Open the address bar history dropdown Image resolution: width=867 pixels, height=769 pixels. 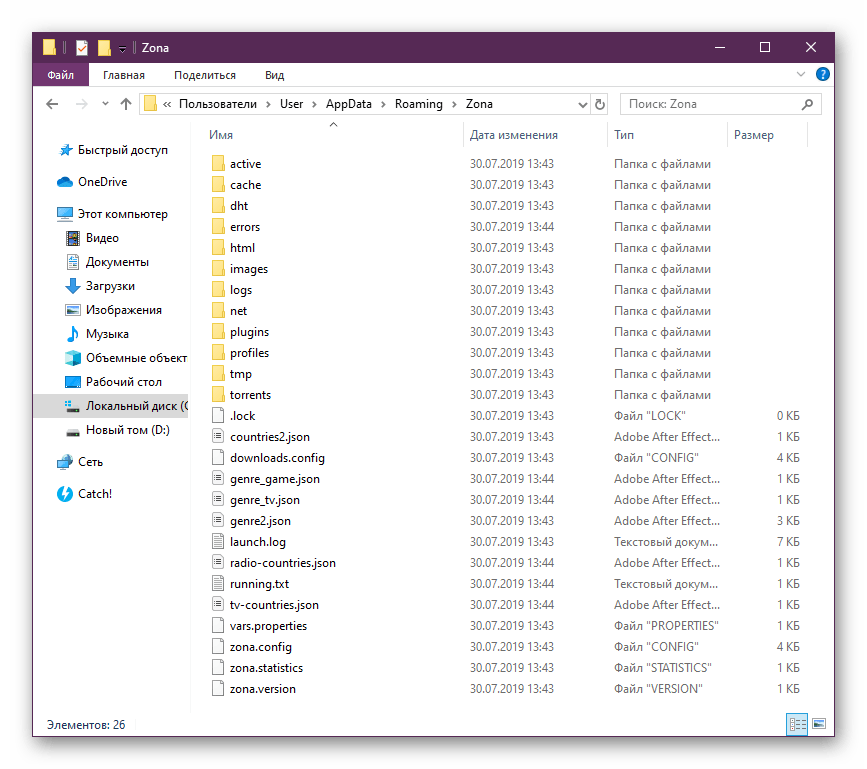[582, 104]
